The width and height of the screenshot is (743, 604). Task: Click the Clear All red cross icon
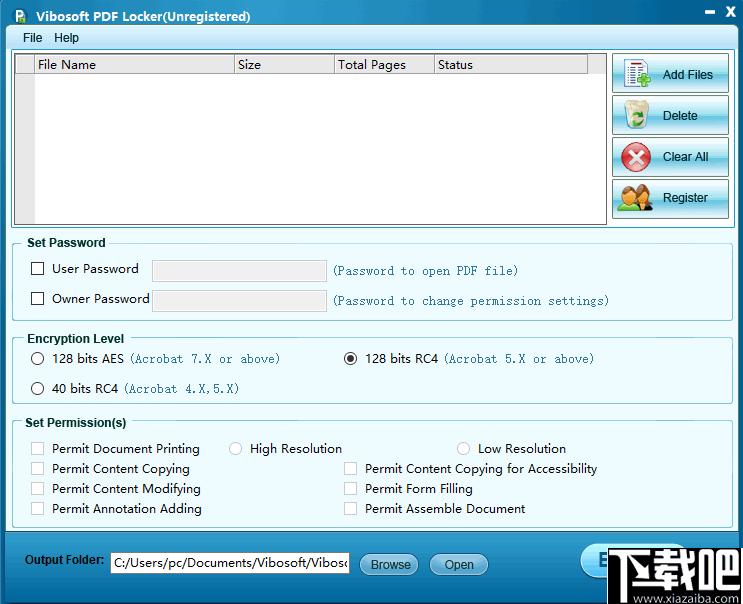636,157
